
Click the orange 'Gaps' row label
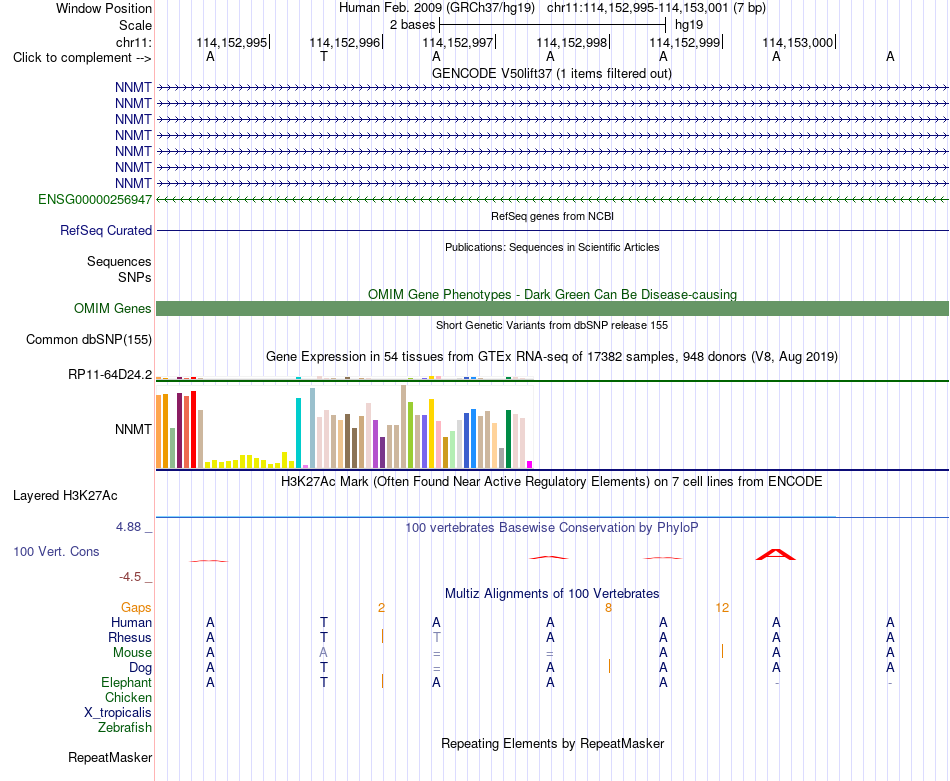[136, 607]
